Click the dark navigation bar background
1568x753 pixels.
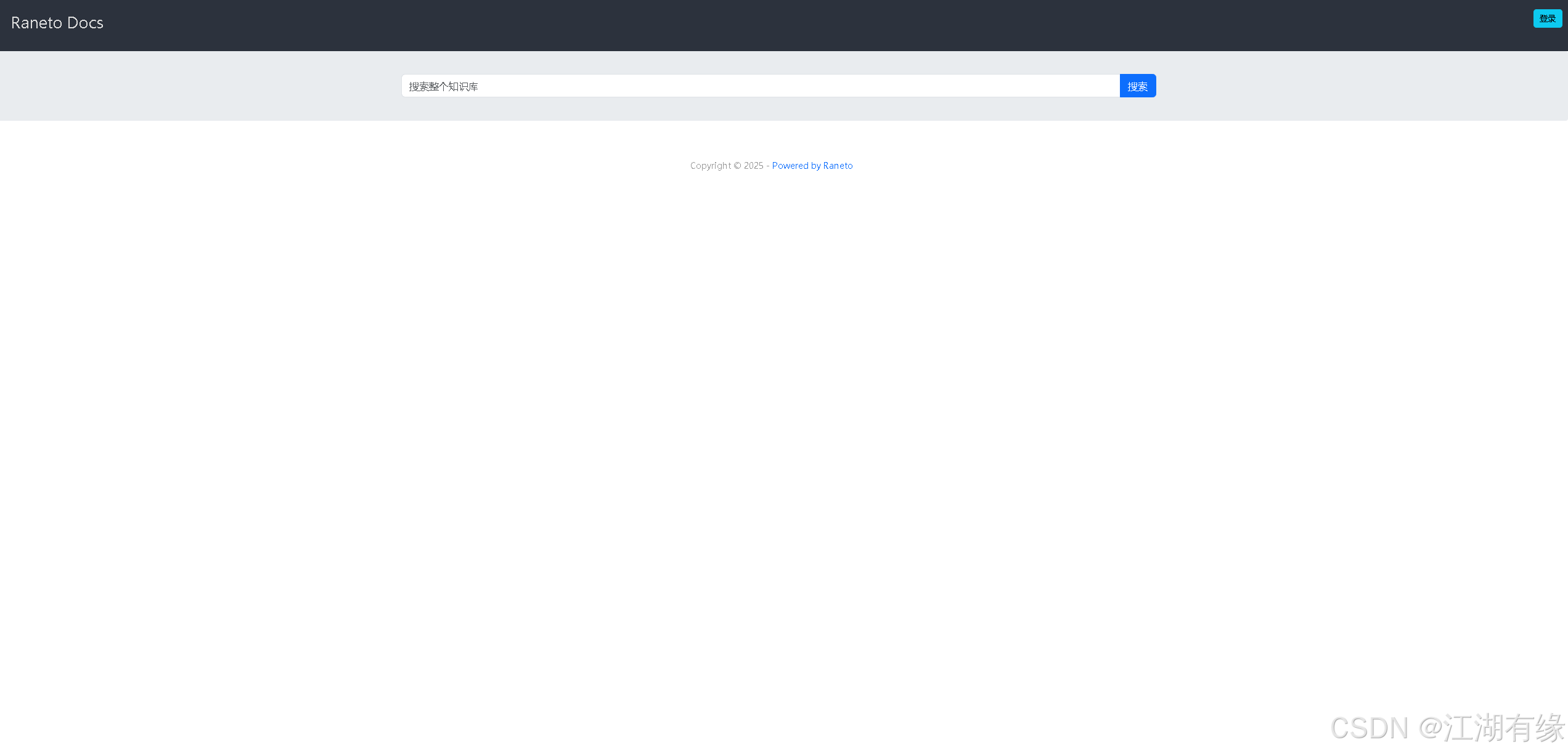740,25
